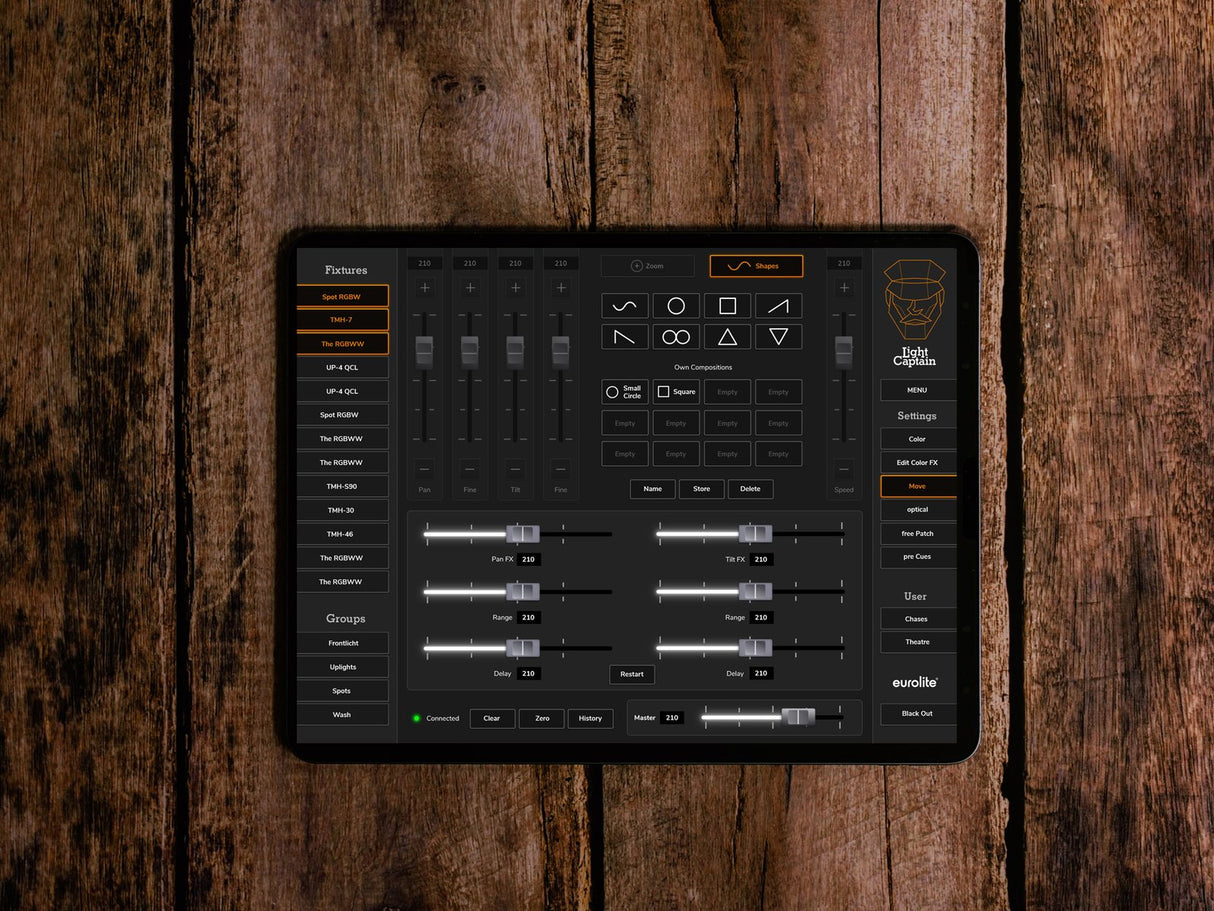Open the MENU under Light Captain
Image resolution: width=1214 pixels, height=911 pixels.
point(917,390)
